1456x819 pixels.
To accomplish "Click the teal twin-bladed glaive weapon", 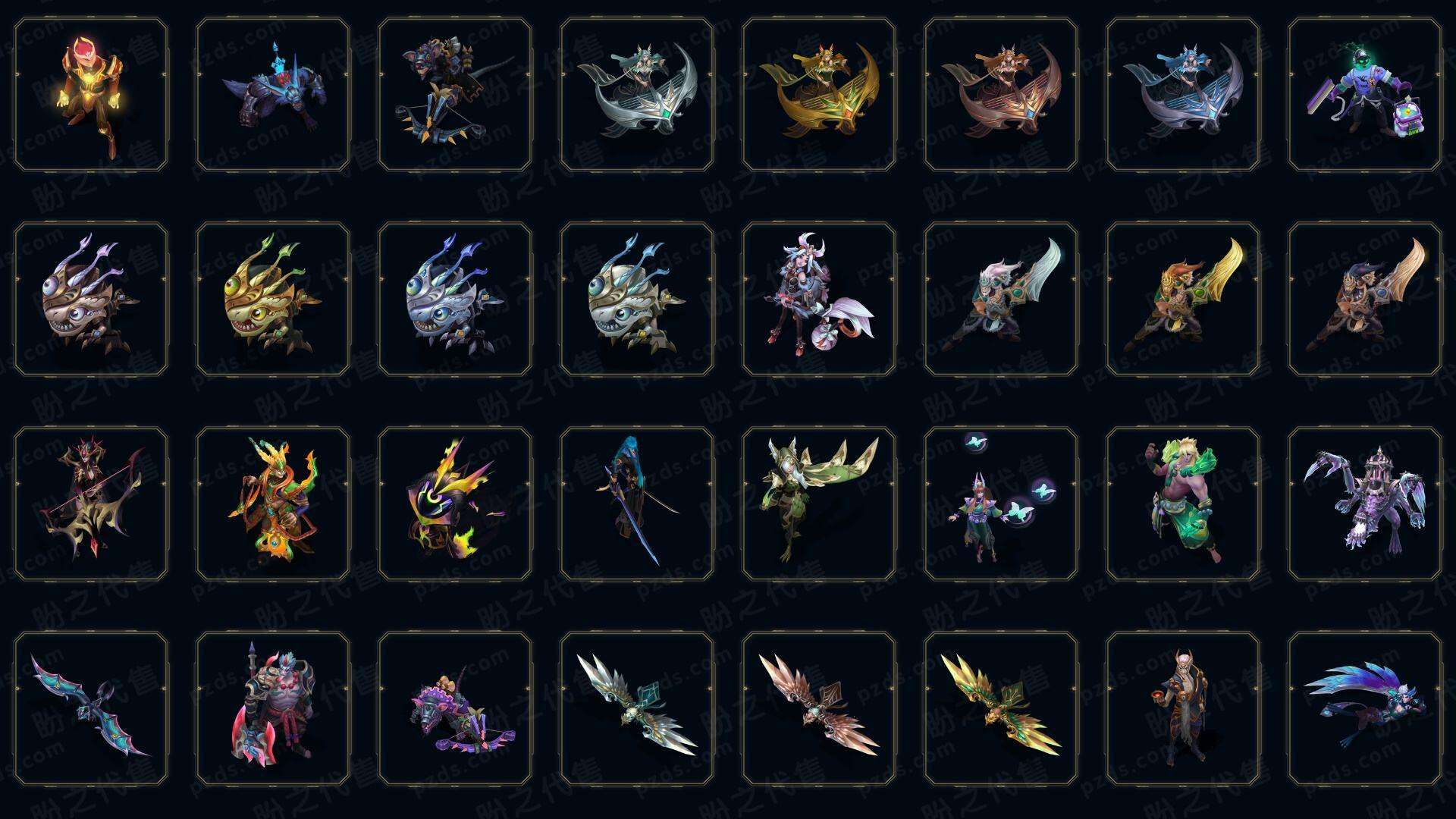I will pos(91,708).
